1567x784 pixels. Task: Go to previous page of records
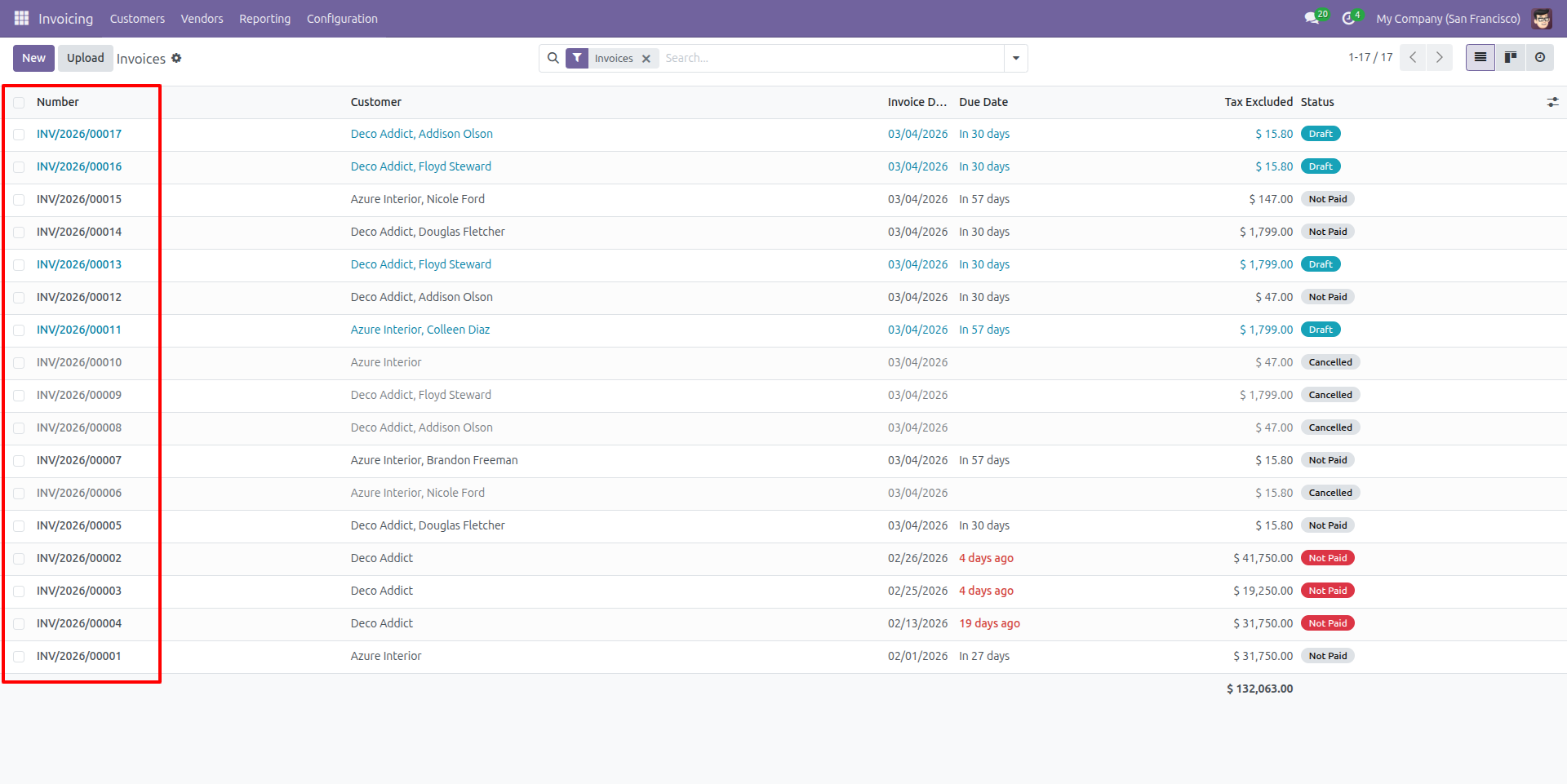(x=1413, y=57)
